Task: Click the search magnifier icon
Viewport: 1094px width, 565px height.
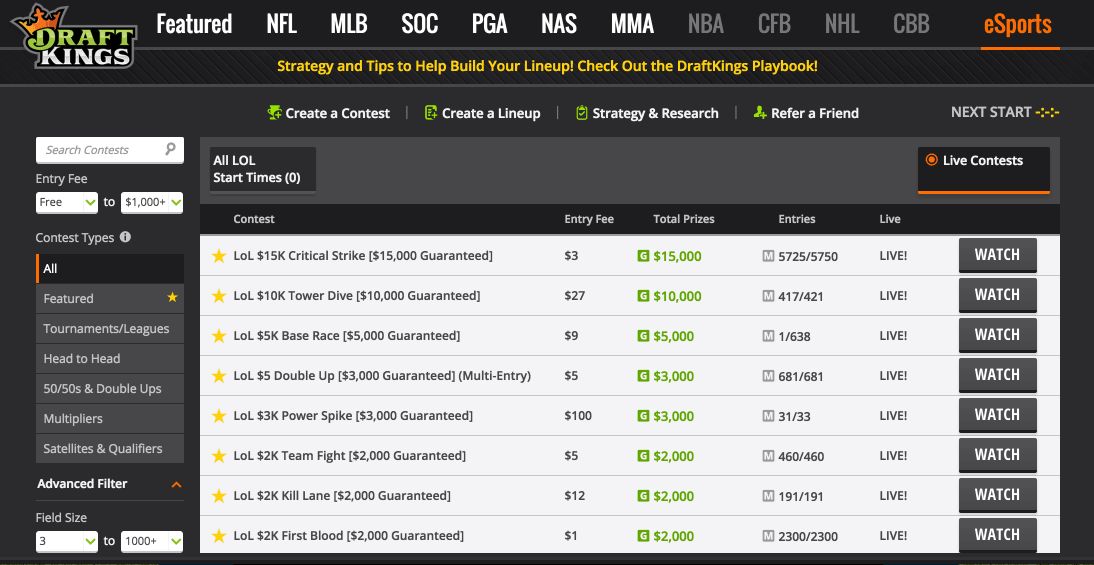Action: coord(170,149)
